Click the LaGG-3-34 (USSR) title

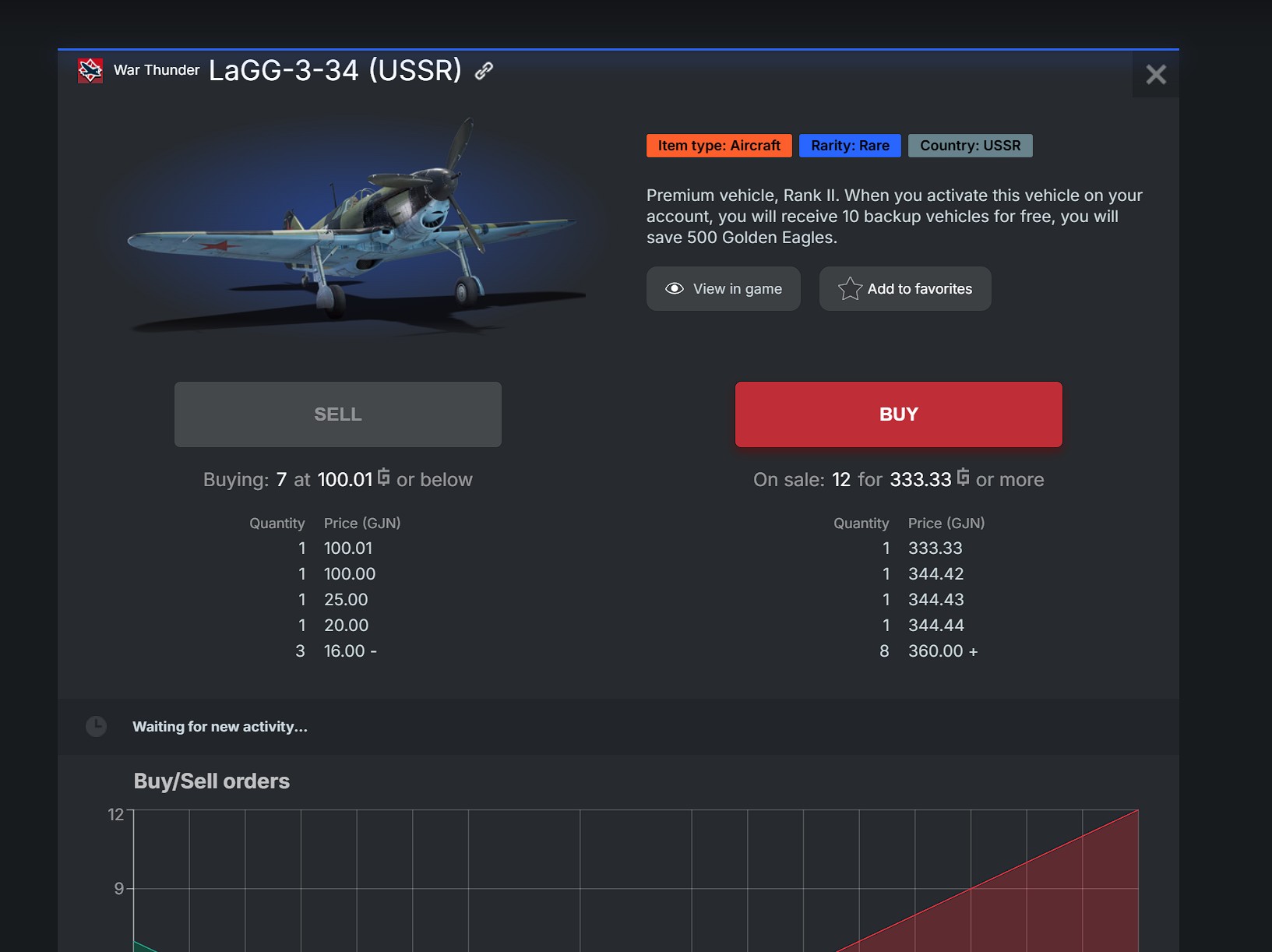click(x=335, y=70)
